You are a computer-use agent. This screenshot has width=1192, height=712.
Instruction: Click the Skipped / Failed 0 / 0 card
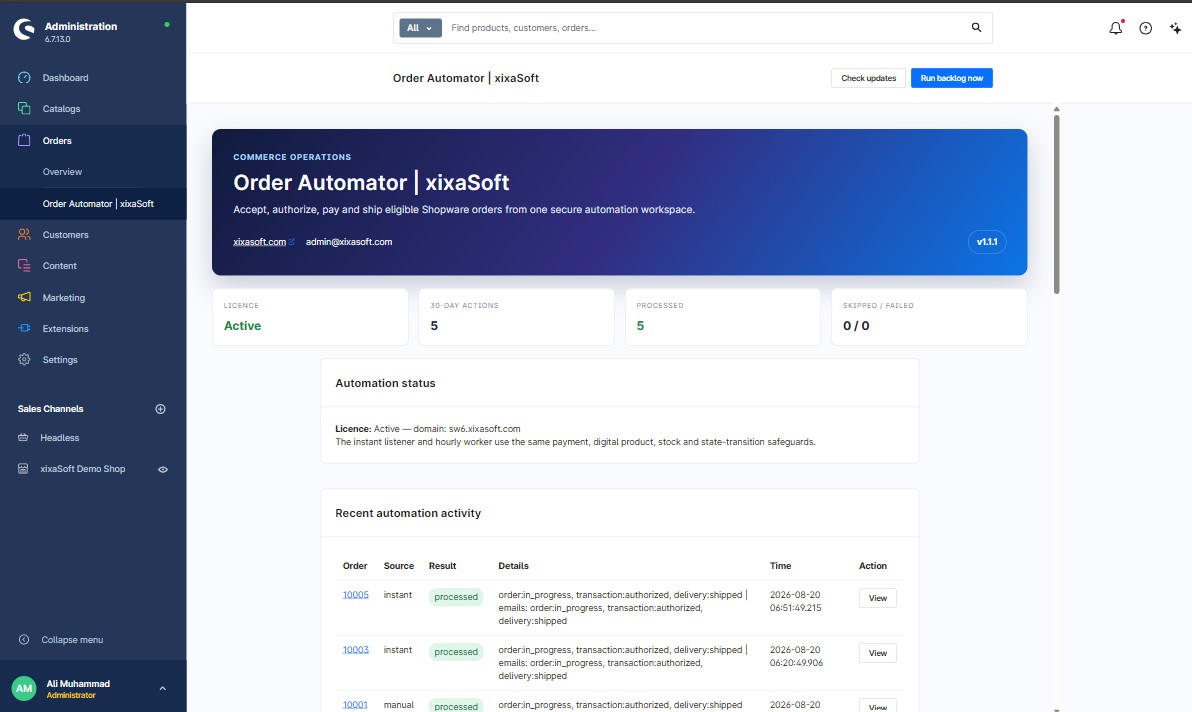[x=929, y=317]
